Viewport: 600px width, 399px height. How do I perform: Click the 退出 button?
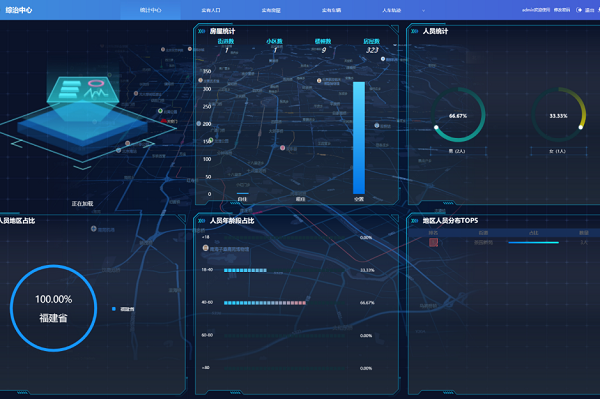(x=589, y=10)
